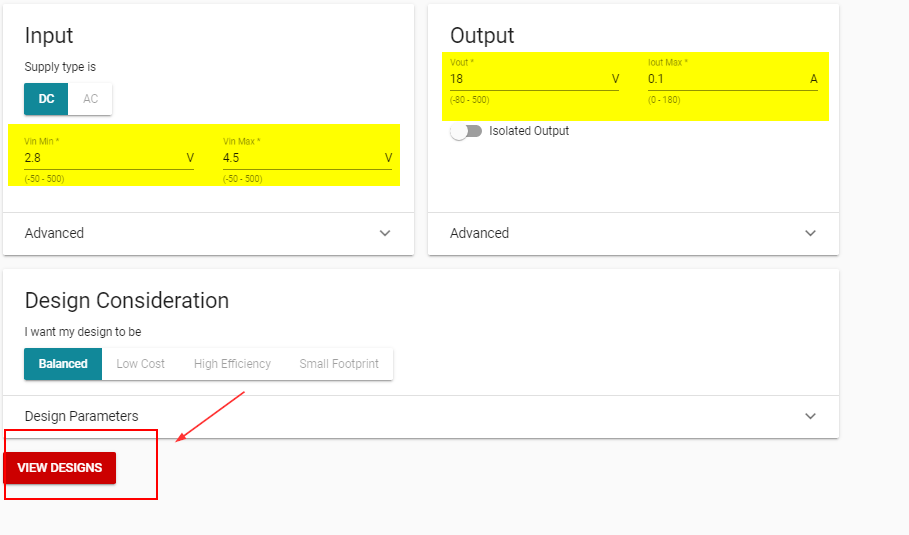Image resolution: width=909 pixels, height=535 pixels.
Task: Click the Design Consideration heading
Action: pos(127,300)
